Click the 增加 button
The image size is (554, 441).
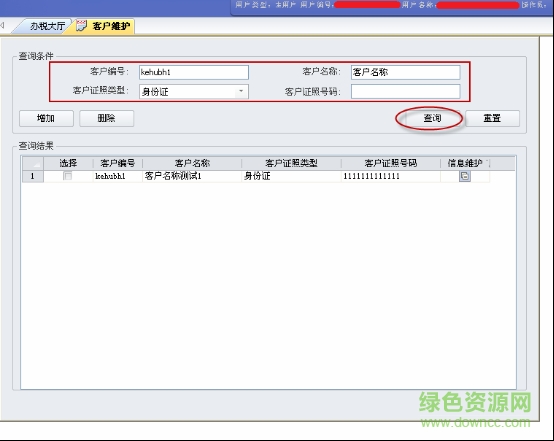pos(46,118)
